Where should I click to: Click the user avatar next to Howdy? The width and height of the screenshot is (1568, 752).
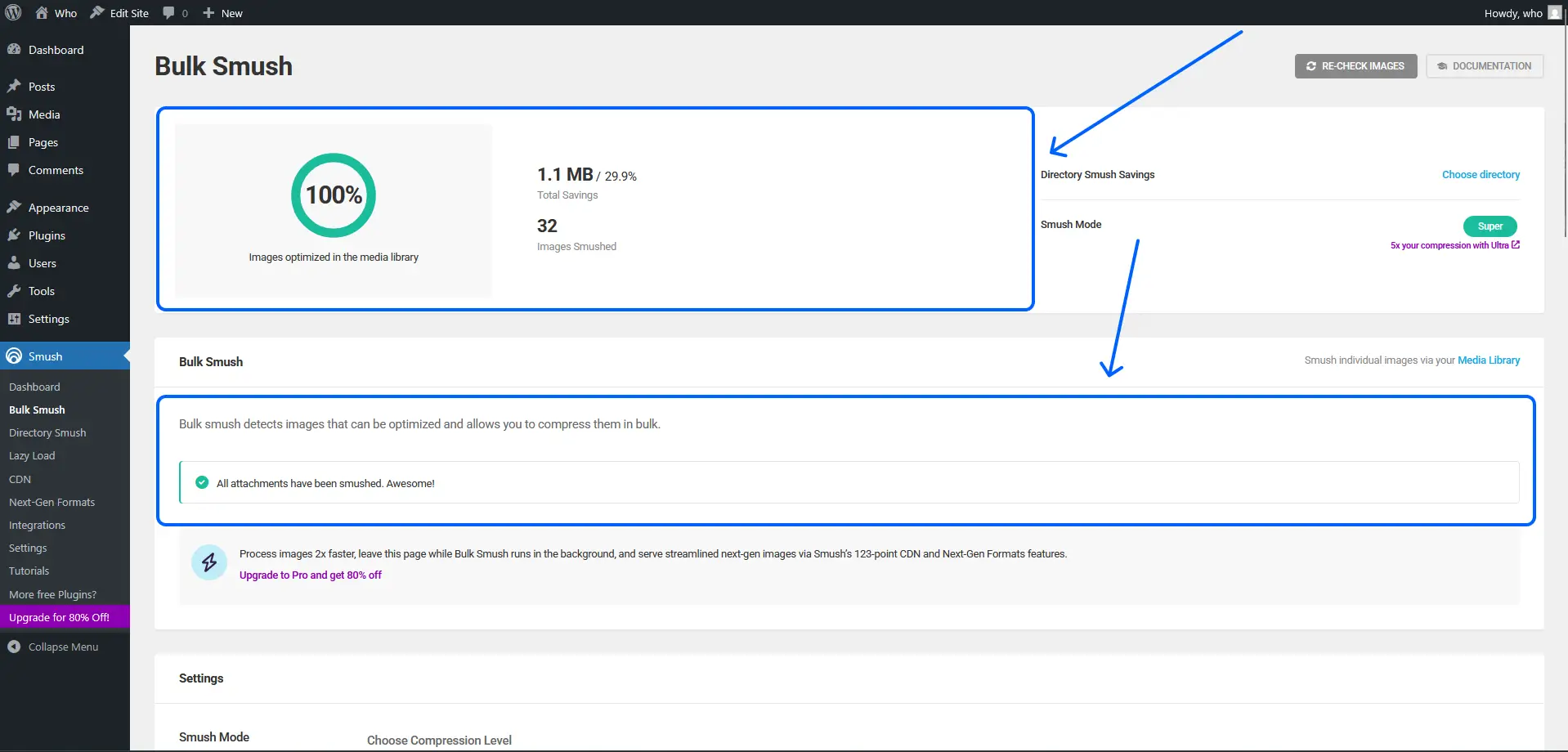pos(1554,12)
